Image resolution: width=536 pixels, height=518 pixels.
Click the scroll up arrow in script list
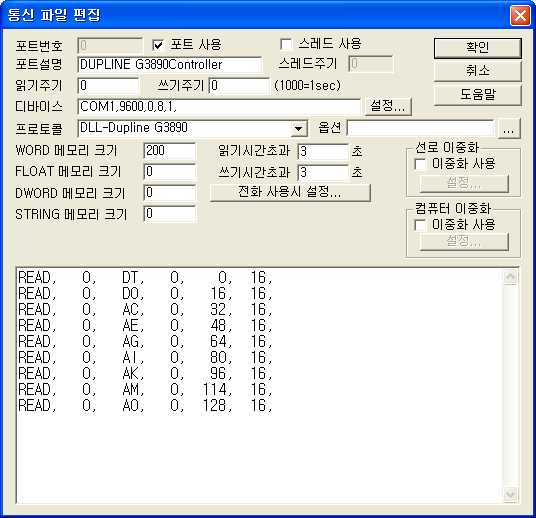510,276
